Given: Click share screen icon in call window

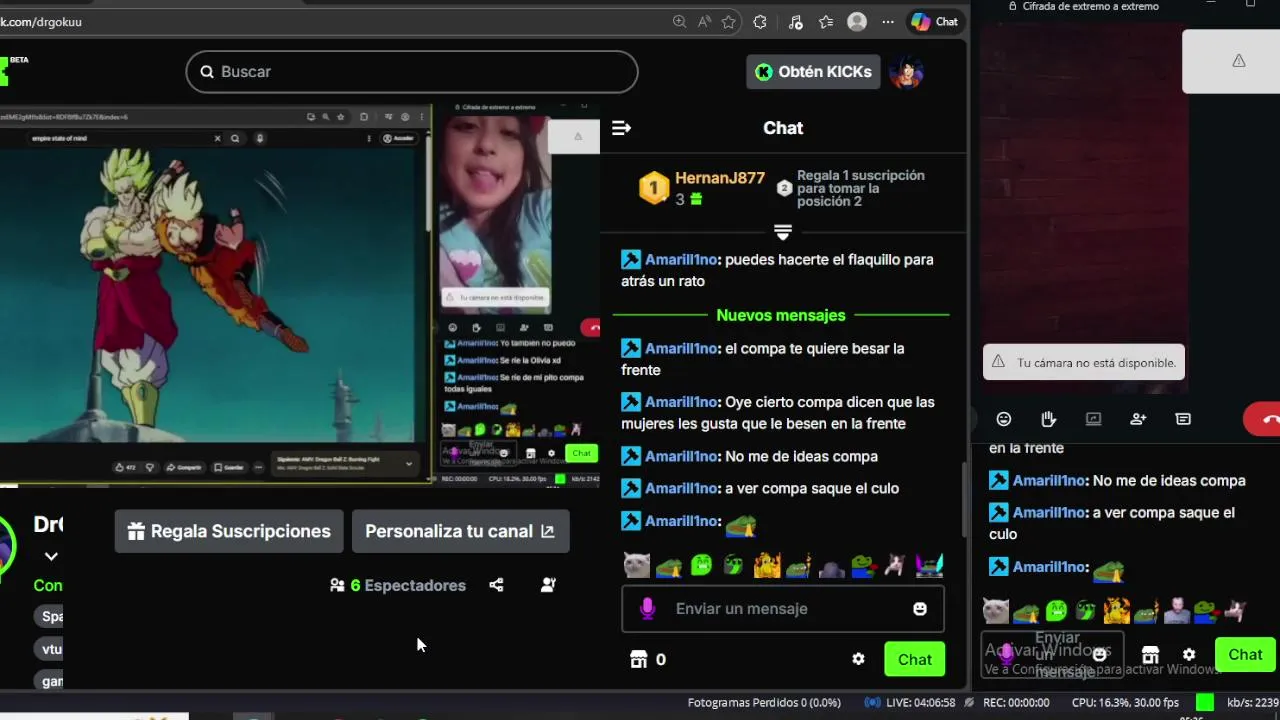Looking at the screenshot, I should coord(1093,419).
